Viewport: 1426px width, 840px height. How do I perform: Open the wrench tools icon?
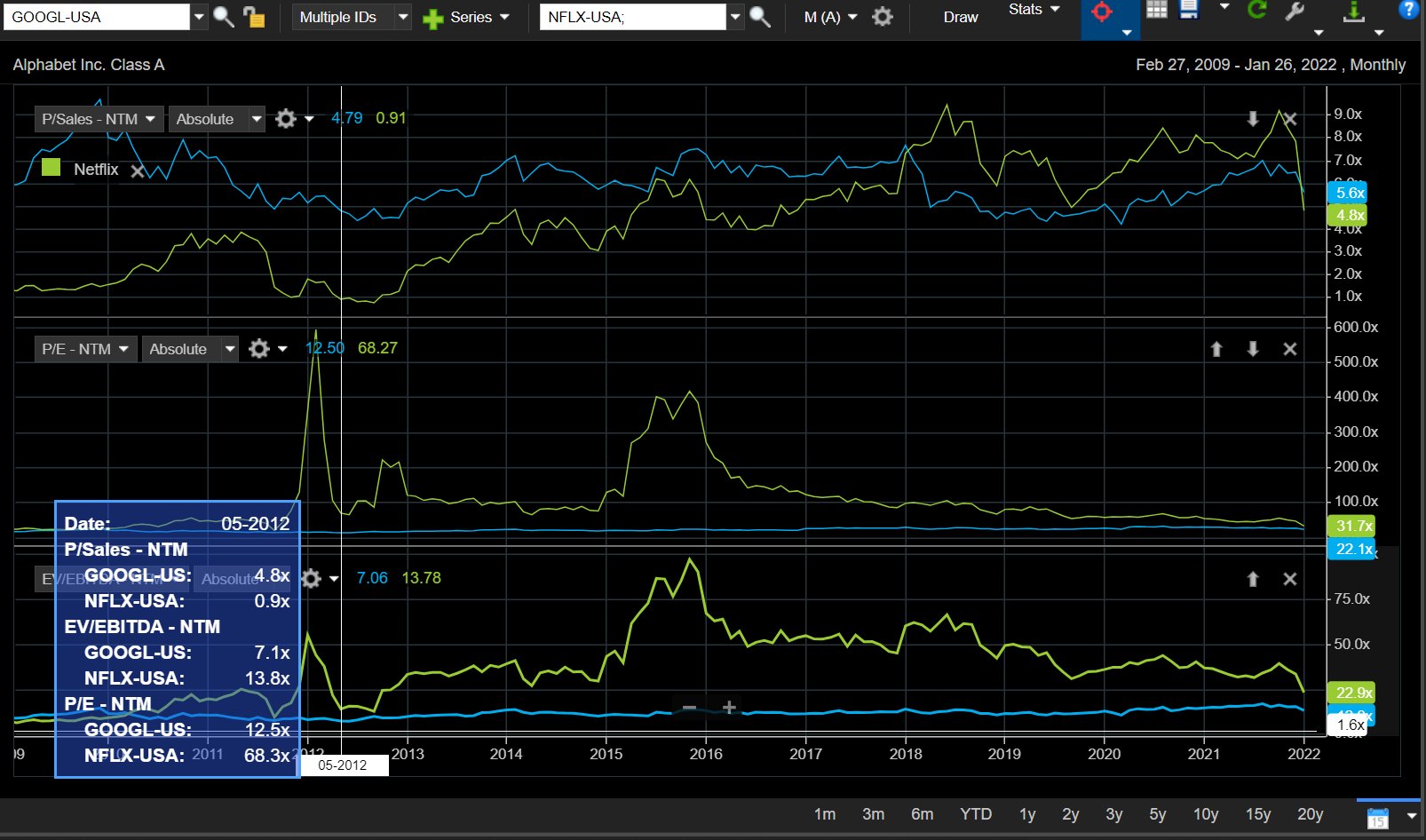tap(1295, 11)
